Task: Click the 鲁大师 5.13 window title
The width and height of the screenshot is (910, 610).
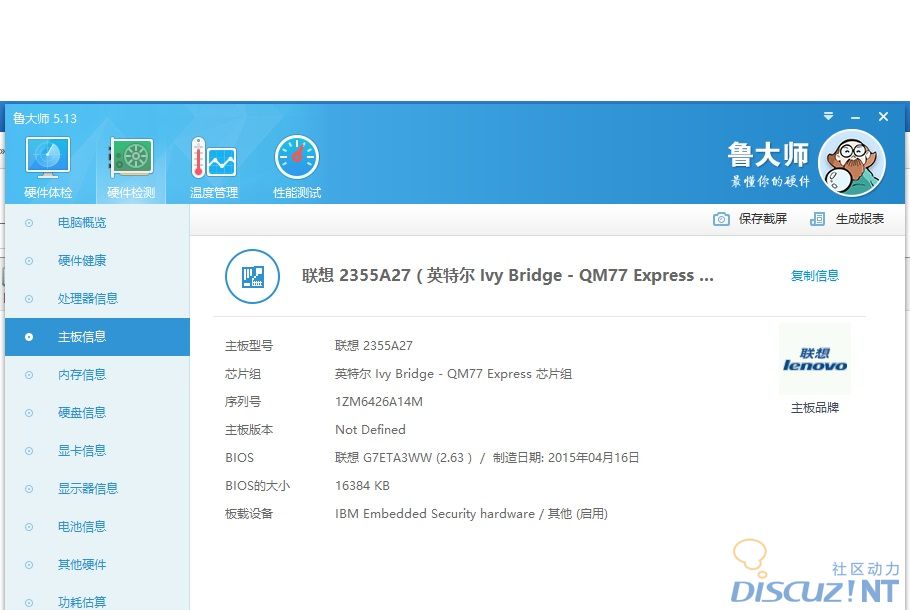Action: pyautogui.click(x=45, y=118)
